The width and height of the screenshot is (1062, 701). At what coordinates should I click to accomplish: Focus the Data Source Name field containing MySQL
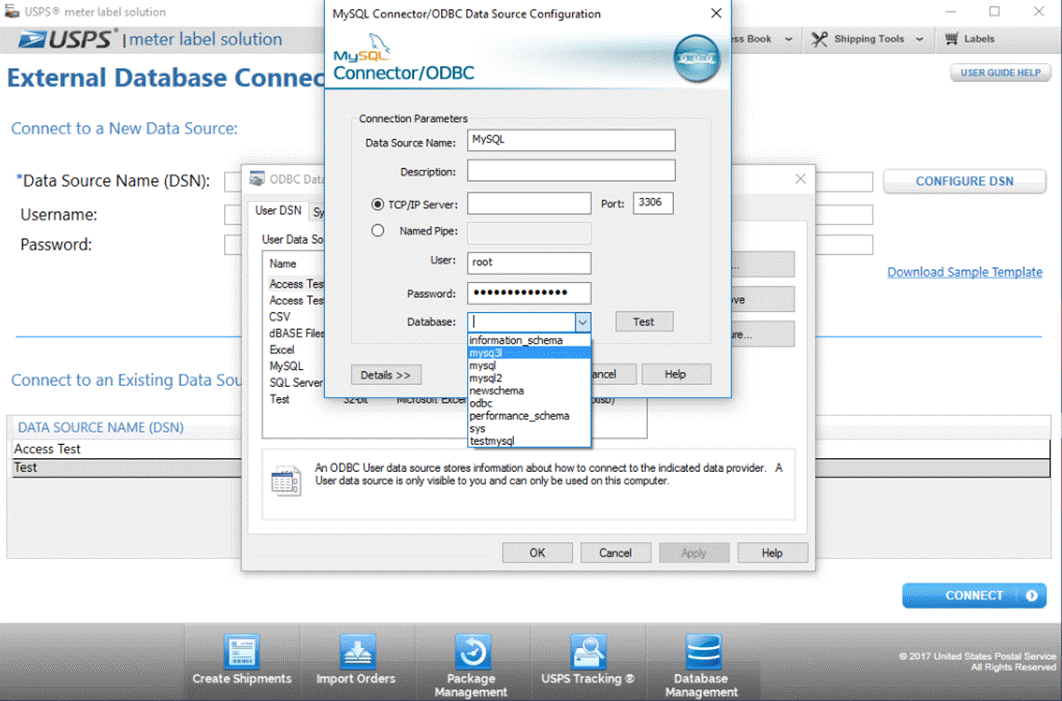click(x=571, y=140)
